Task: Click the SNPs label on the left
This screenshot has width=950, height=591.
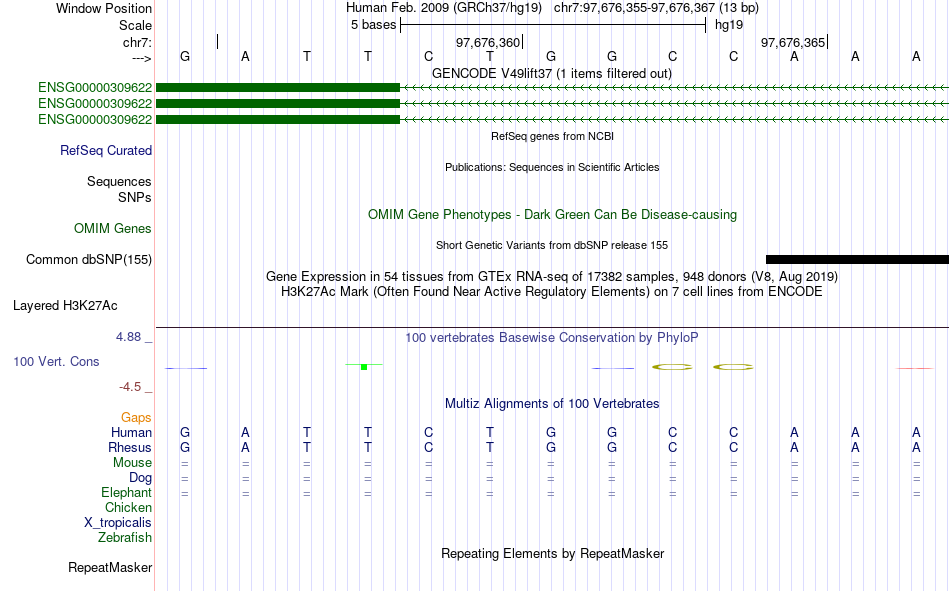Action: pos(135,198)
